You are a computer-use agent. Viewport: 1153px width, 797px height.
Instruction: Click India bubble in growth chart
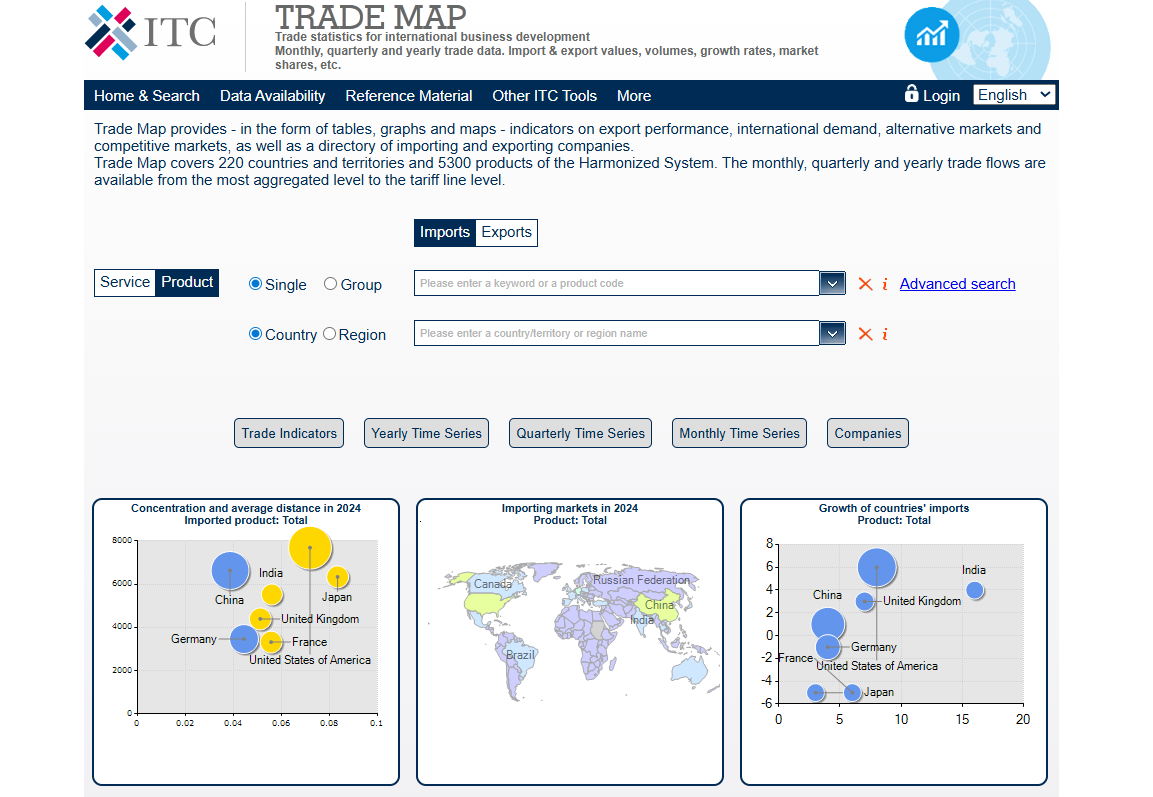975,590
